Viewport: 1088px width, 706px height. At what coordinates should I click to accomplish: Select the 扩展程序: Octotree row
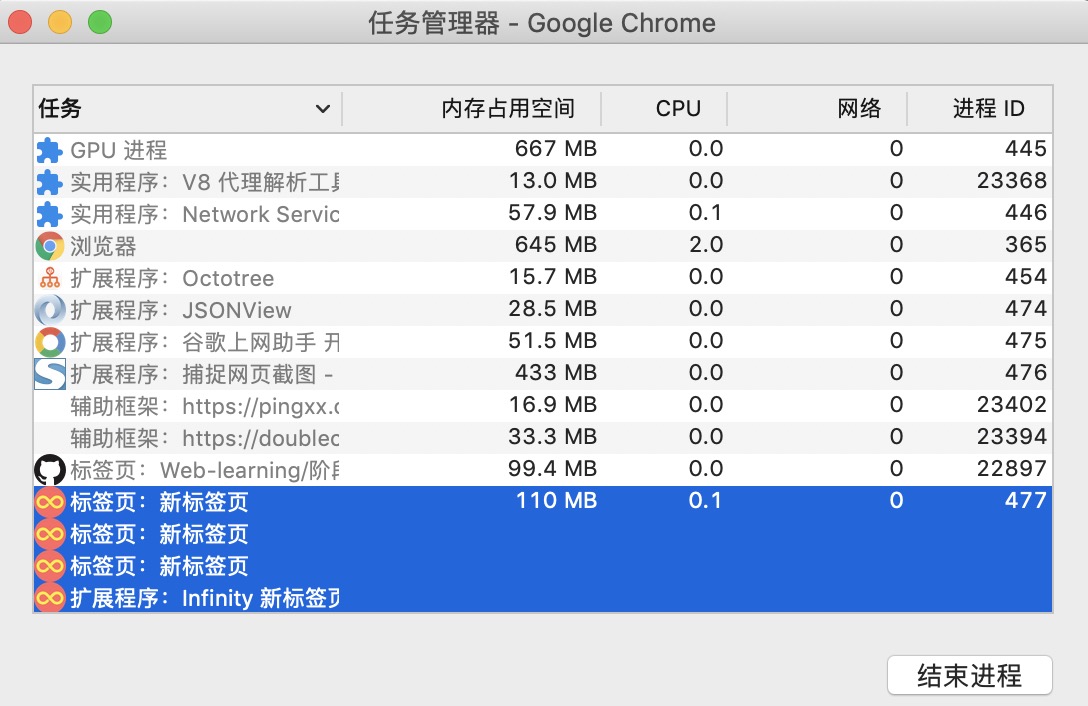tap(543, 278)
